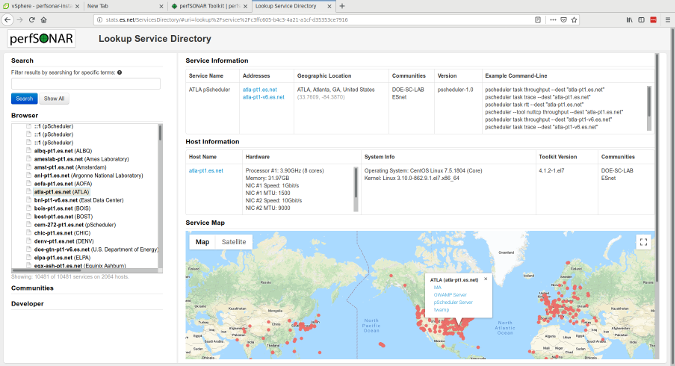The image size is (675, 366).
Task: Open the atla-pt1-v6.es.net address link
Action: coord(263,97)
